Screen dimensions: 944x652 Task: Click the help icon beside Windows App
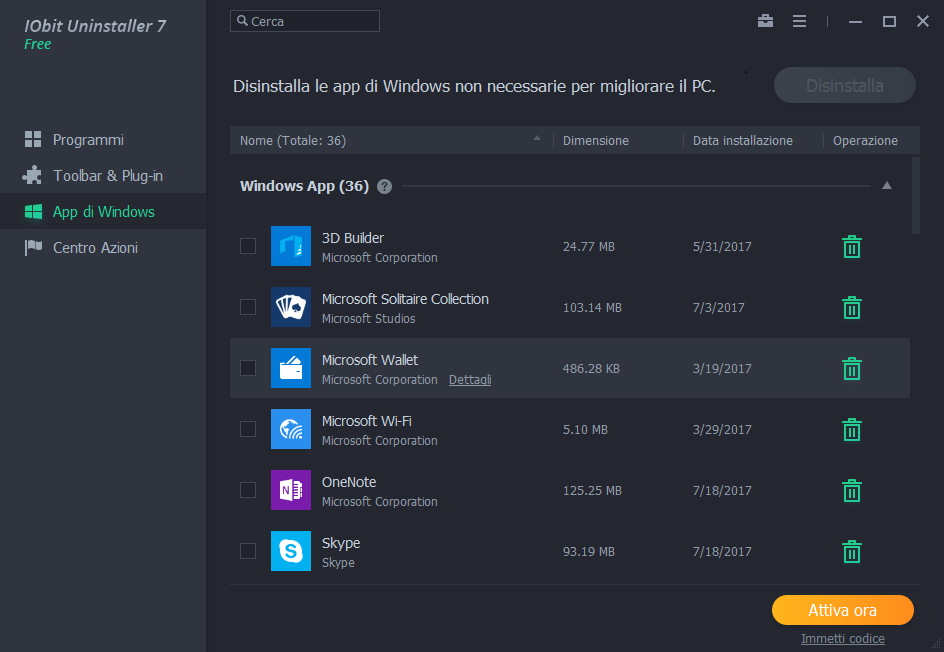point(384,186)
